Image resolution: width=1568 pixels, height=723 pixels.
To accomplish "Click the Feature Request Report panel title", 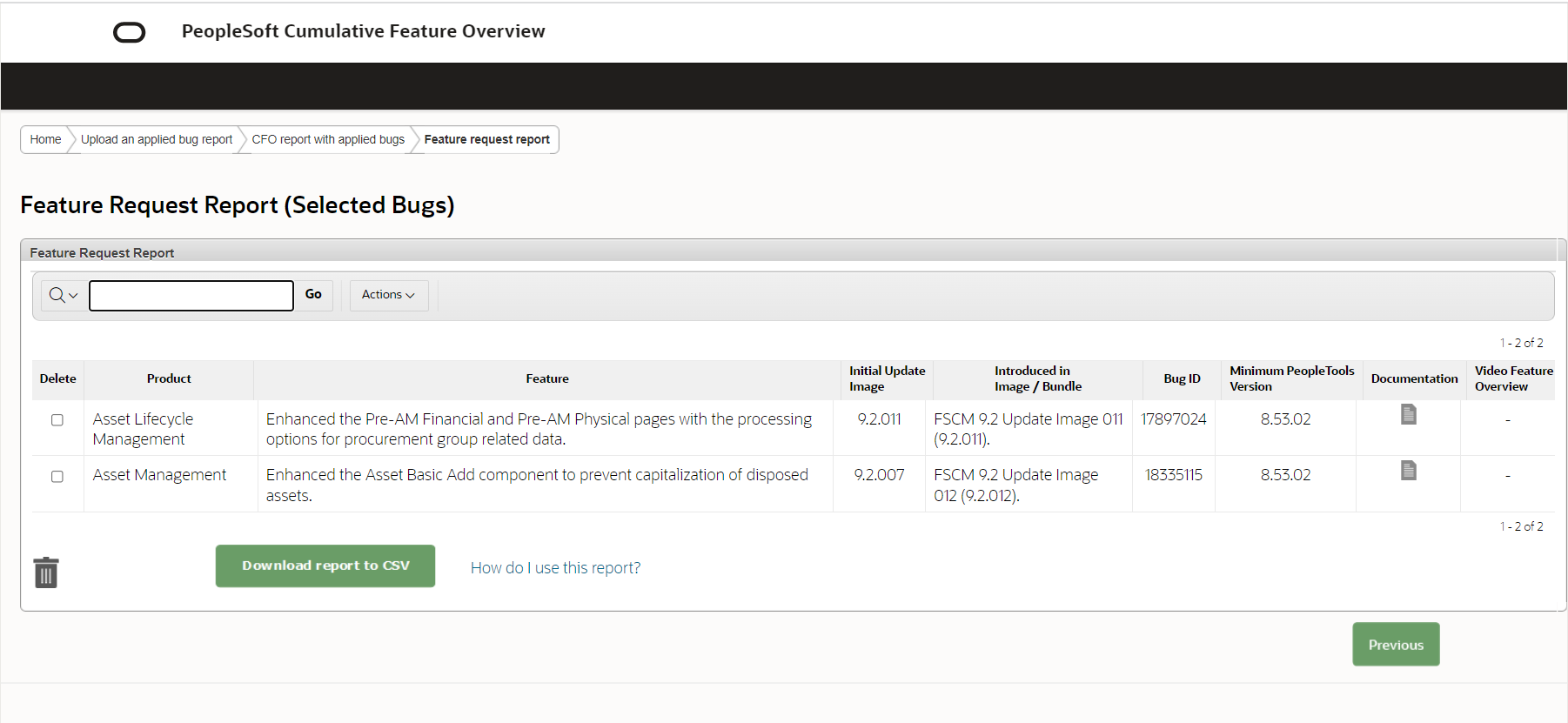I will [102, 253].
